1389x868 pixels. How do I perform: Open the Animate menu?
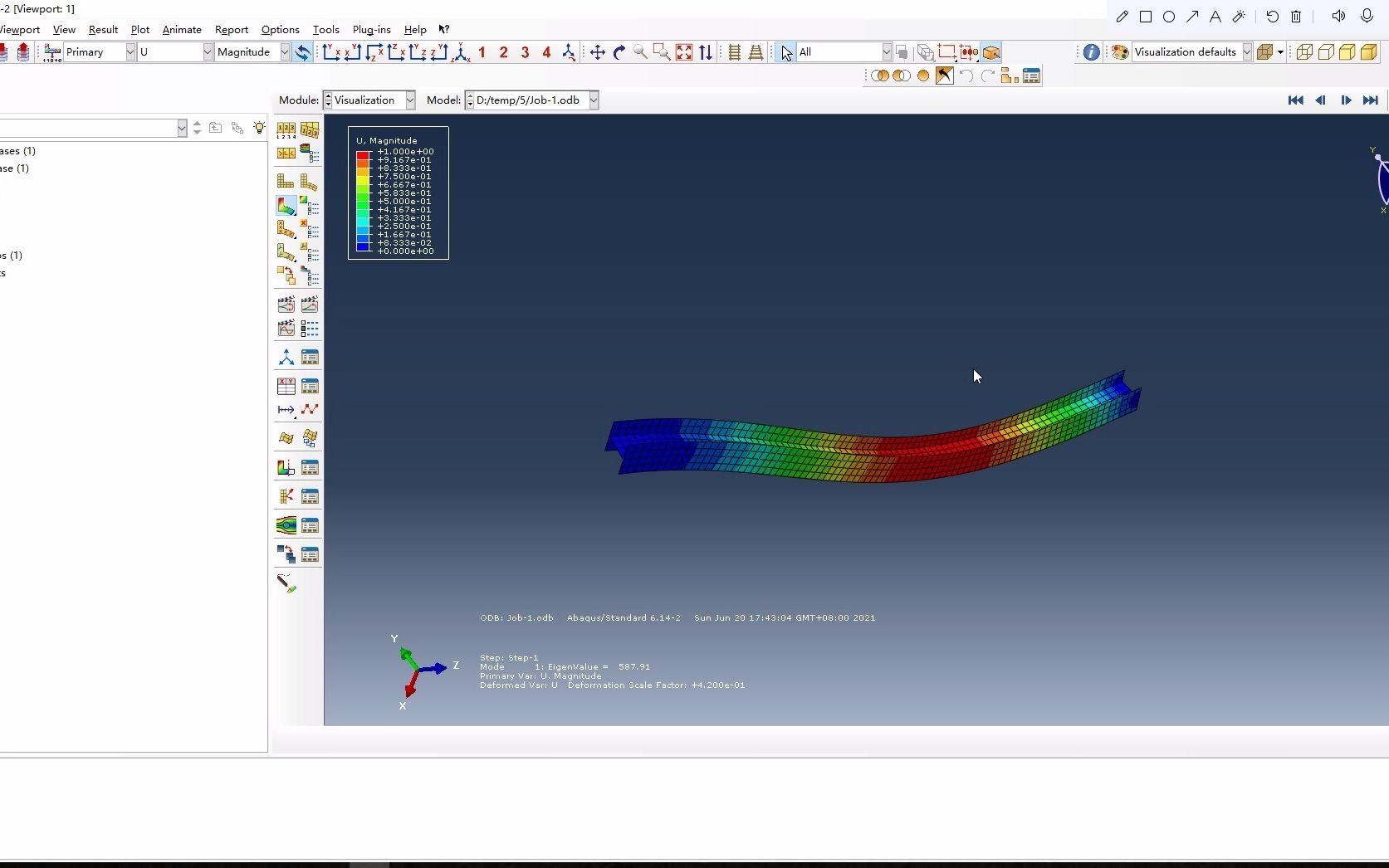[182, 29]
